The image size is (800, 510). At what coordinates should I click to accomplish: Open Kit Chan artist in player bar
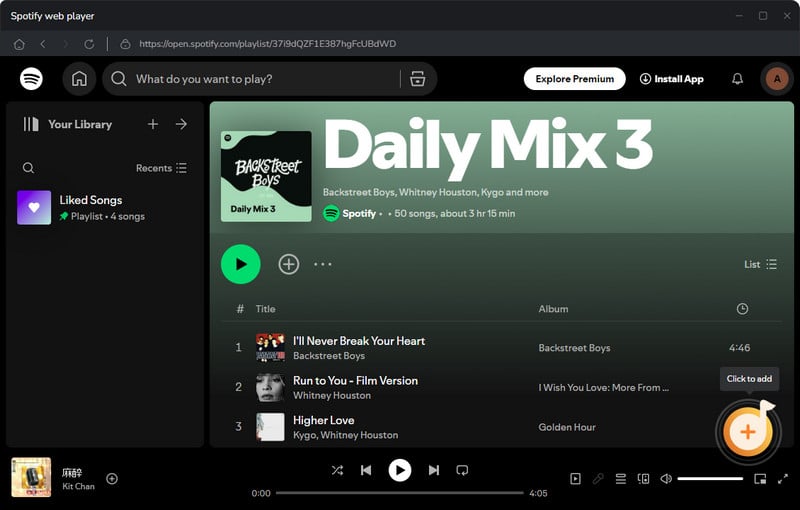[78, 487]
